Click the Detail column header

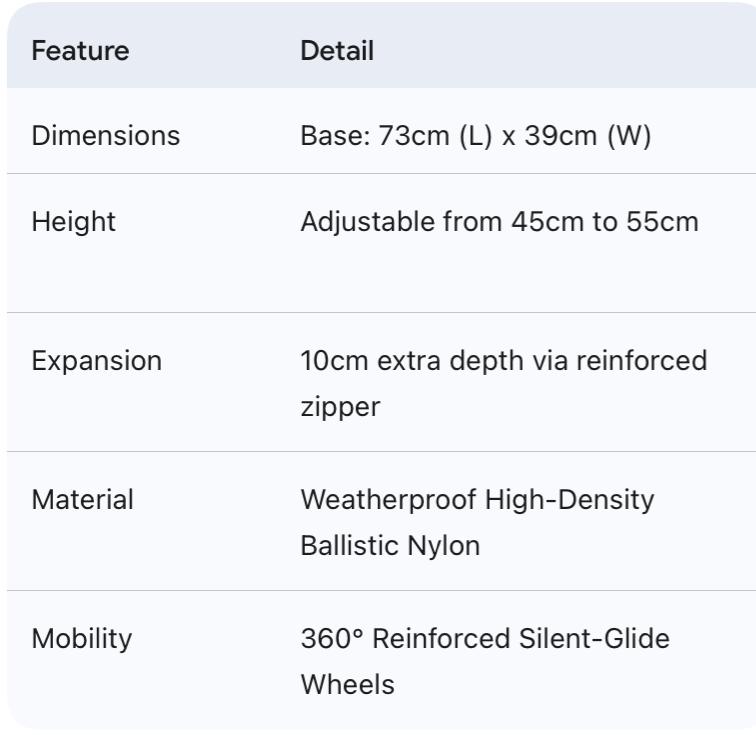pyautogui.click(x=337, y=51)
